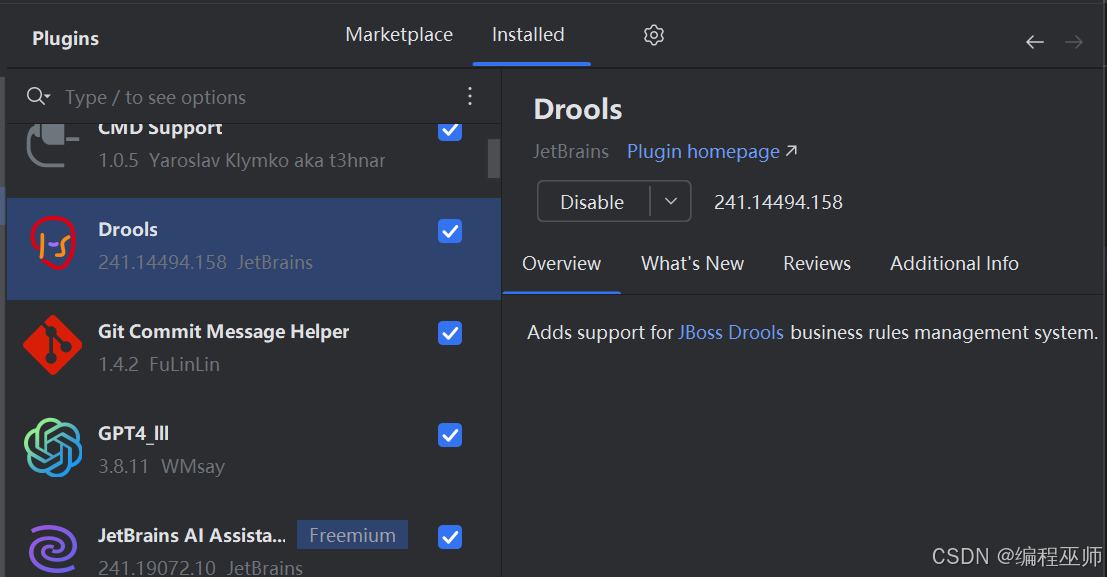Toggle the JetBrains AI Assistant checkbox
Screen dimensions: 1107x577
coord(450,537)
